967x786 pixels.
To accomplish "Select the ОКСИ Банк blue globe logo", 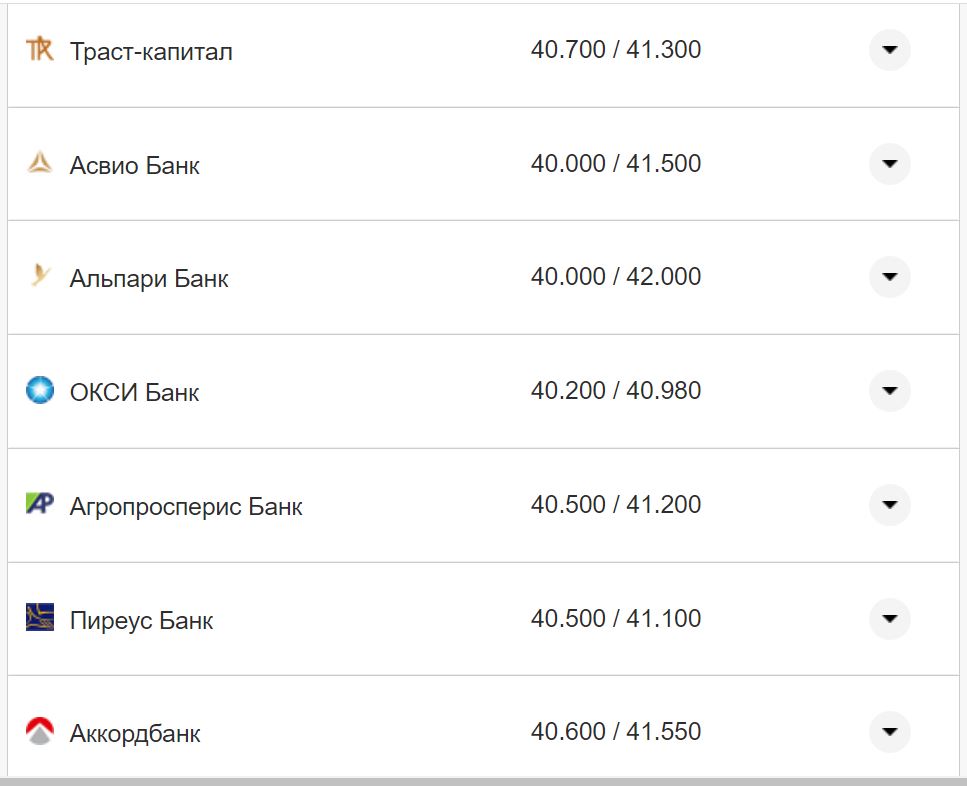I will (40, 391).
